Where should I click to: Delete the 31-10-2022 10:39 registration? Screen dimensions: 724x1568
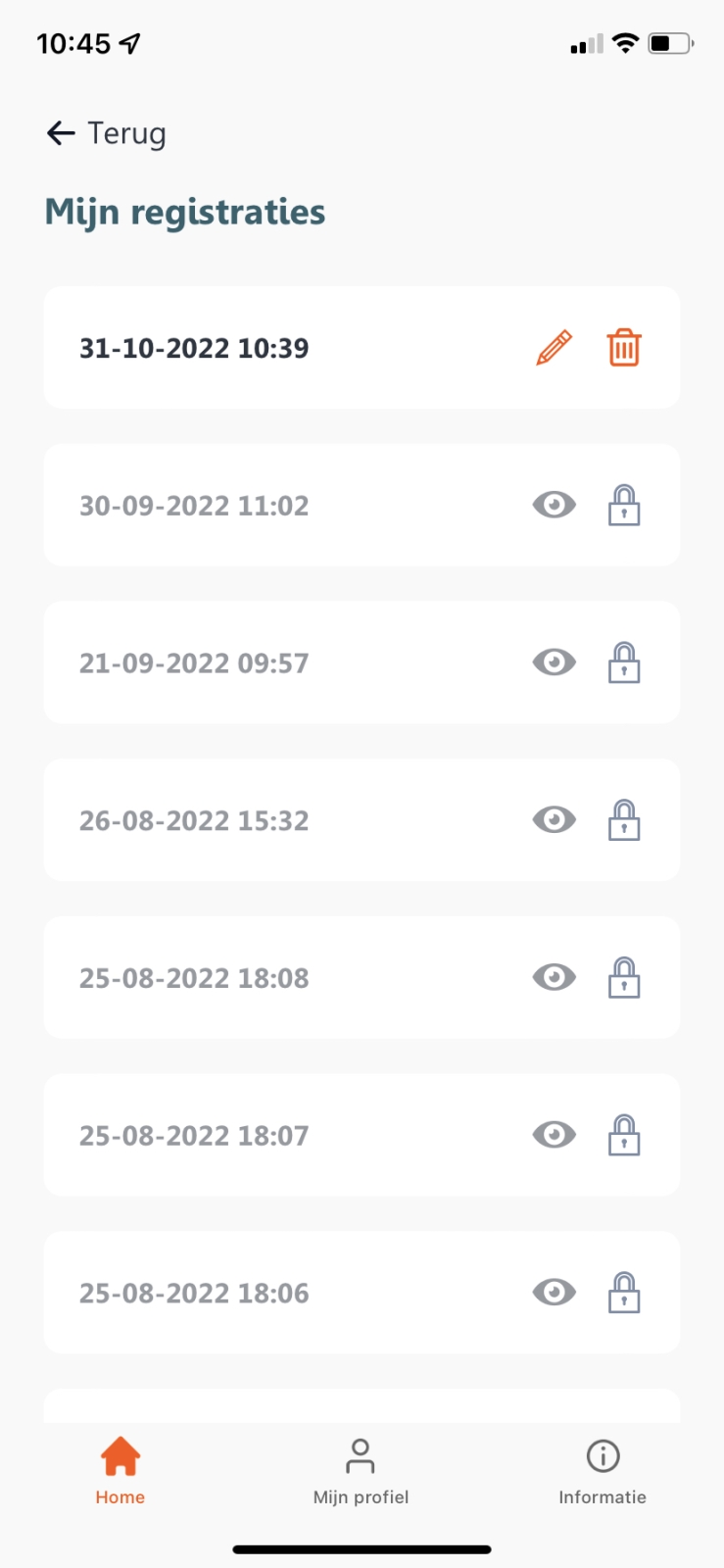[x=624, y=348]
